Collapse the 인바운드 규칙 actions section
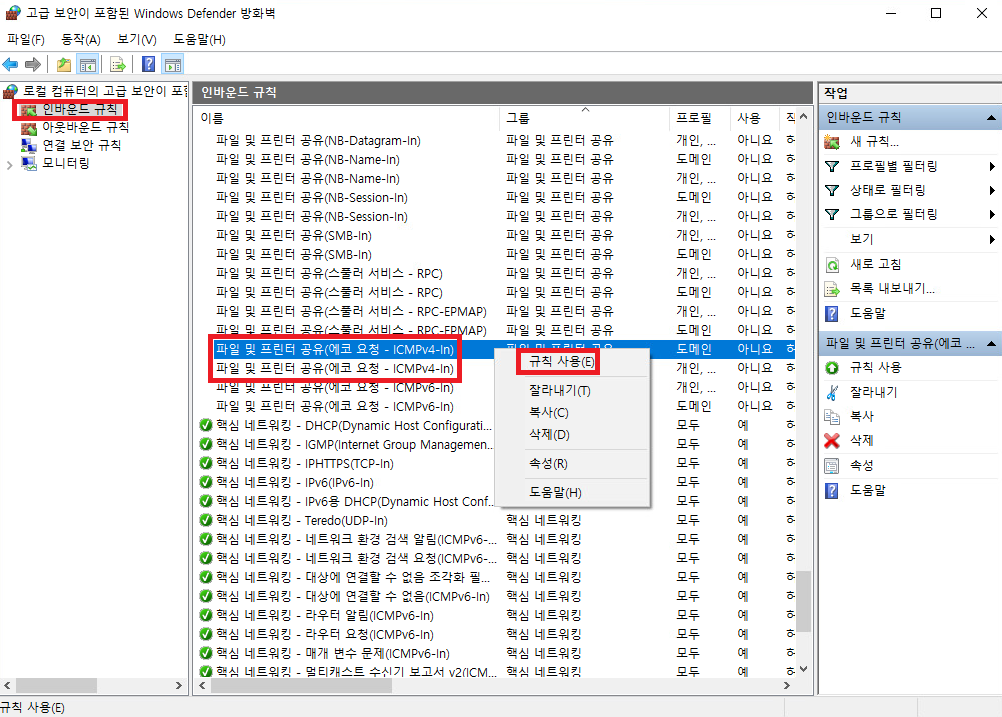The image size is (1002, 717). point(991,118)
